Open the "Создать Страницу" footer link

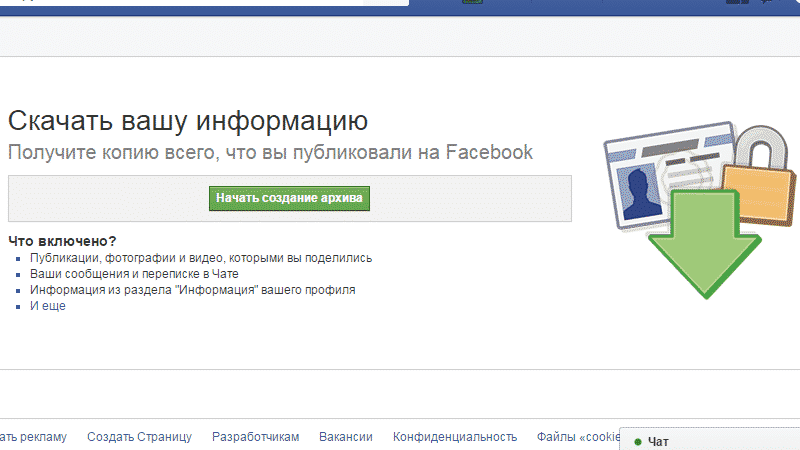coord(139,437)
